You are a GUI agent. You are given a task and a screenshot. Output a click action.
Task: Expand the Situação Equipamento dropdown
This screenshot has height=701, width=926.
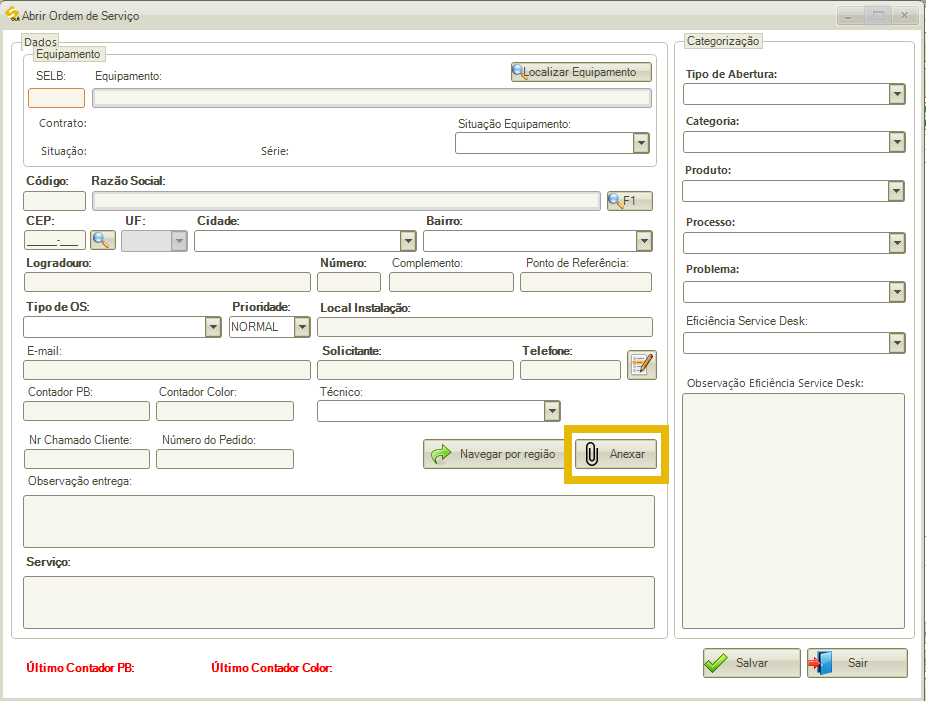pyautogui.click(x=641, y=143)
